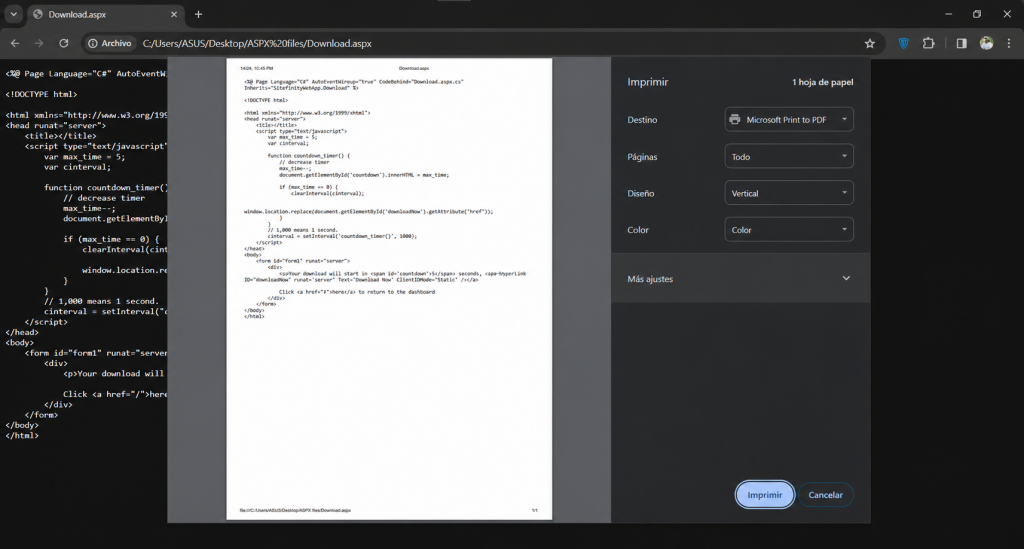Go back with the browser back arrow
This screenshot has width=1024, height=549.
[15, 43]
